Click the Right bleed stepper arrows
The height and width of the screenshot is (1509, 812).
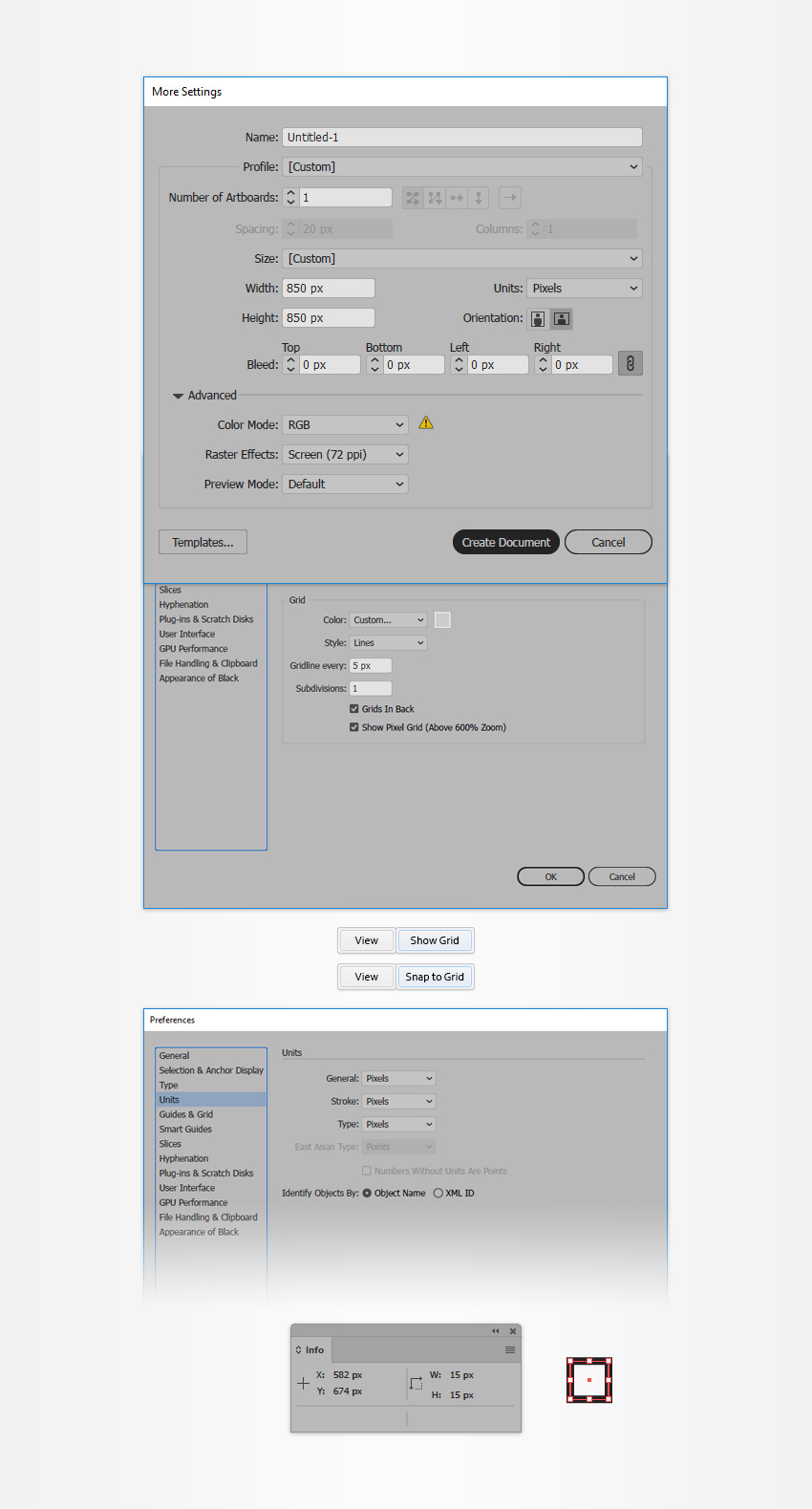pos(544,365)
